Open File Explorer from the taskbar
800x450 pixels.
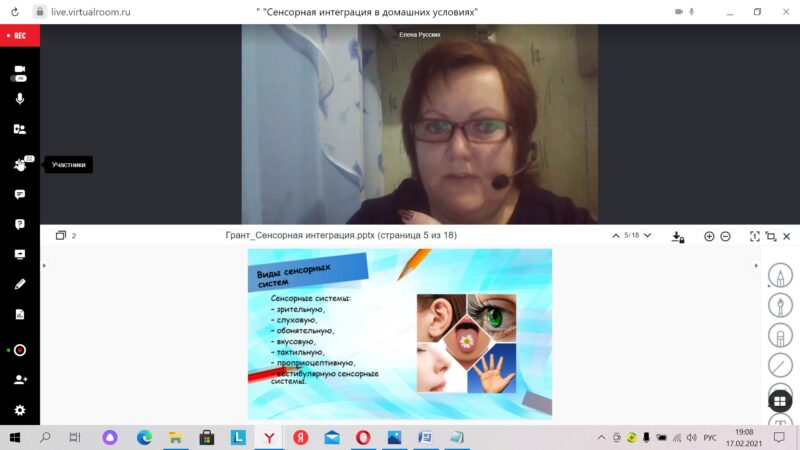point(176,437)
